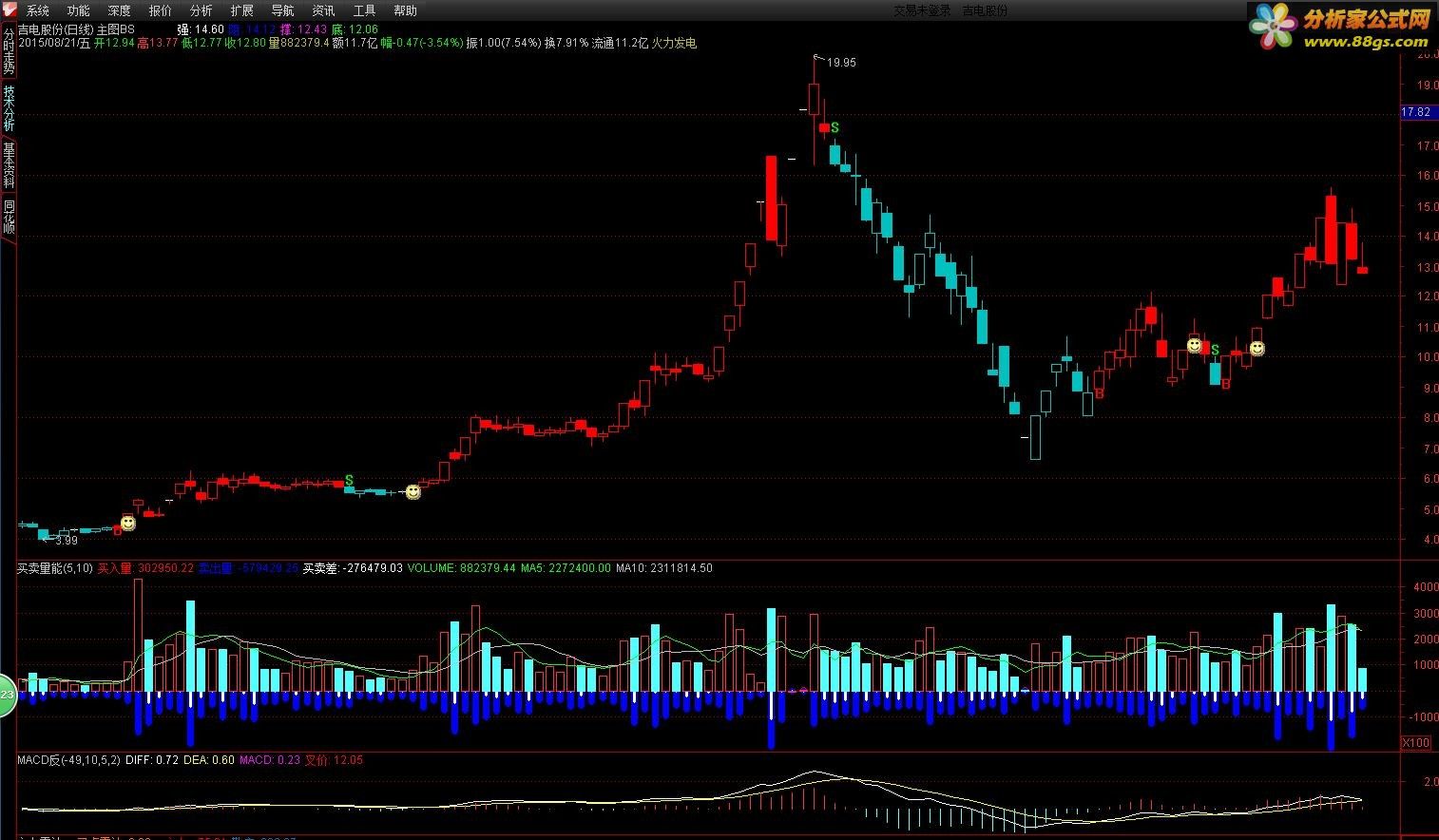
Task: Click the 交易未登录 login status text
Action: coord(922,10)
